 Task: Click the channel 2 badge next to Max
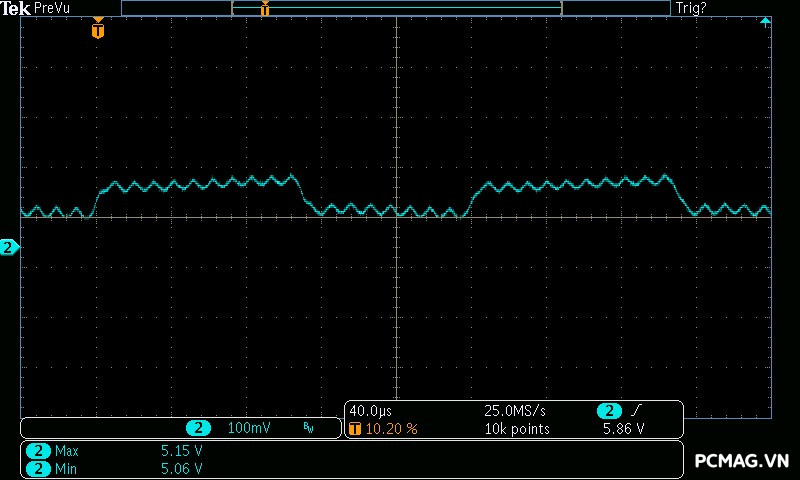coord(37,451)
